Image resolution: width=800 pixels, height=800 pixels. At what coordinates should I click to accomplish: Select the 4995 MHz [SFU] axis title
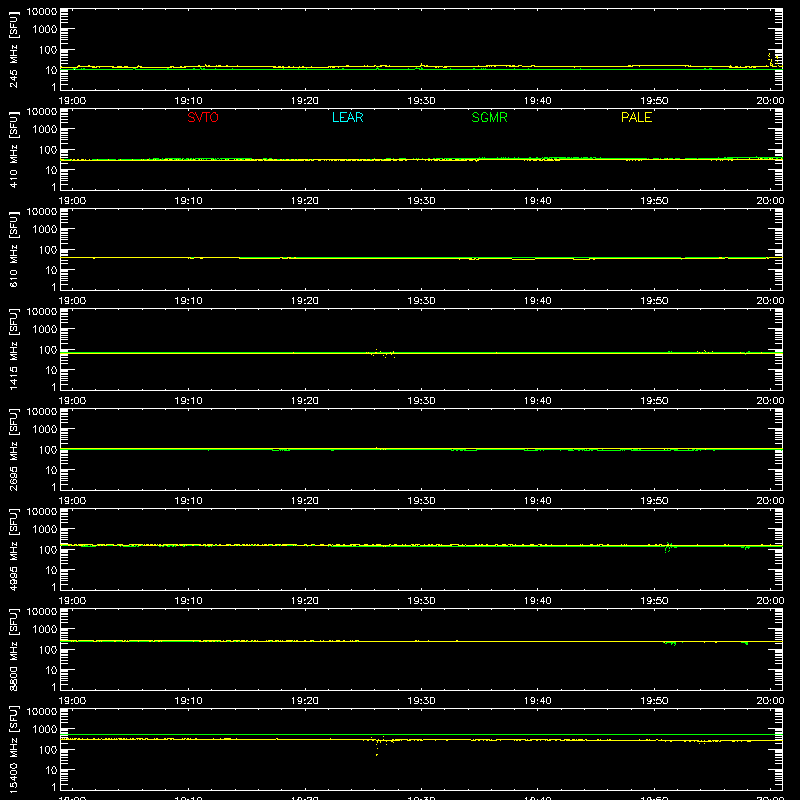click(x=14, y=549)
